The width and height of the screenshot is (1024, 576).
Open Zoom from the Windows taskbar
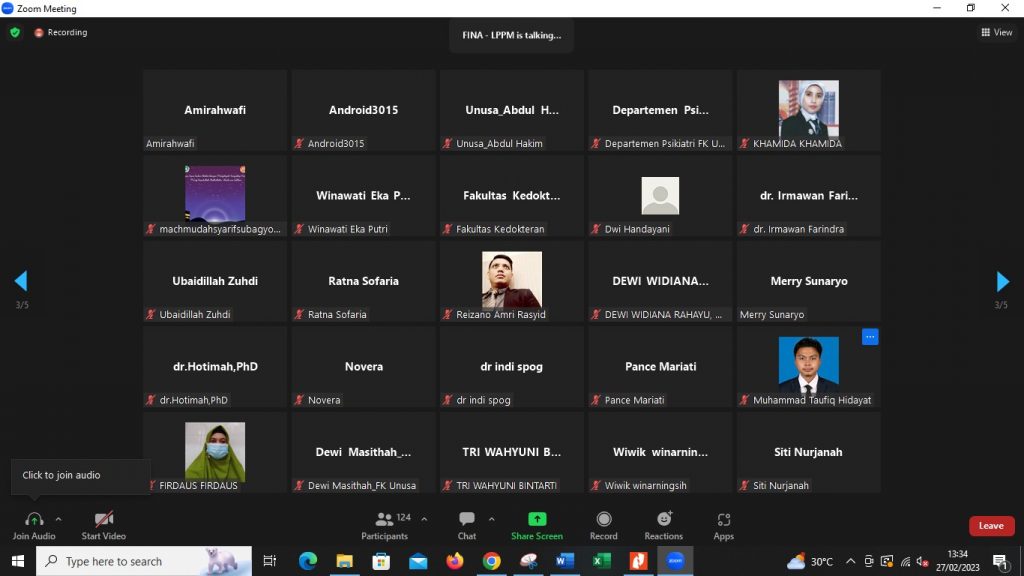click(675, 561)
